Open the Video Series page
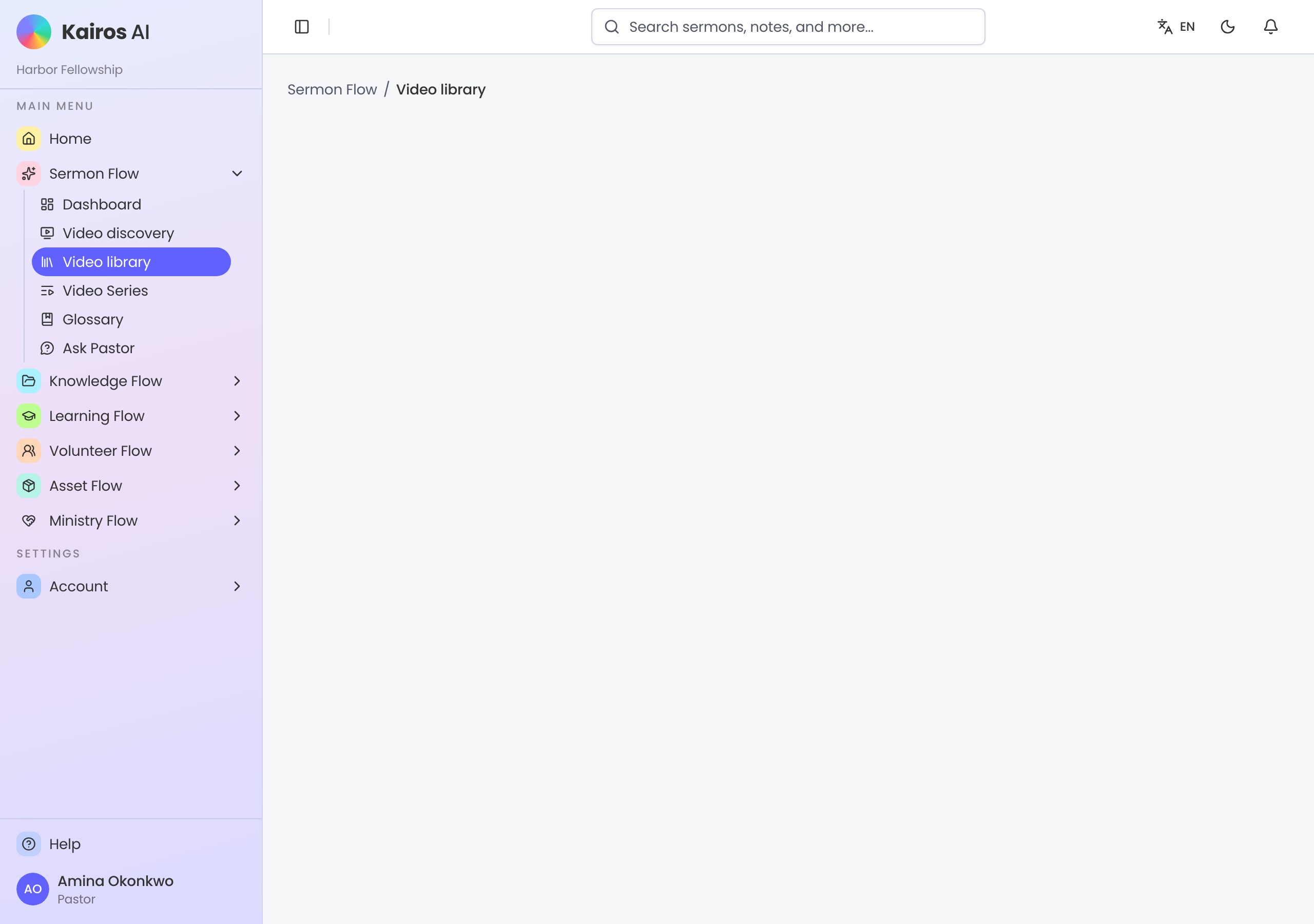This screenshot has width=1314, height=924. coord(131,291)
